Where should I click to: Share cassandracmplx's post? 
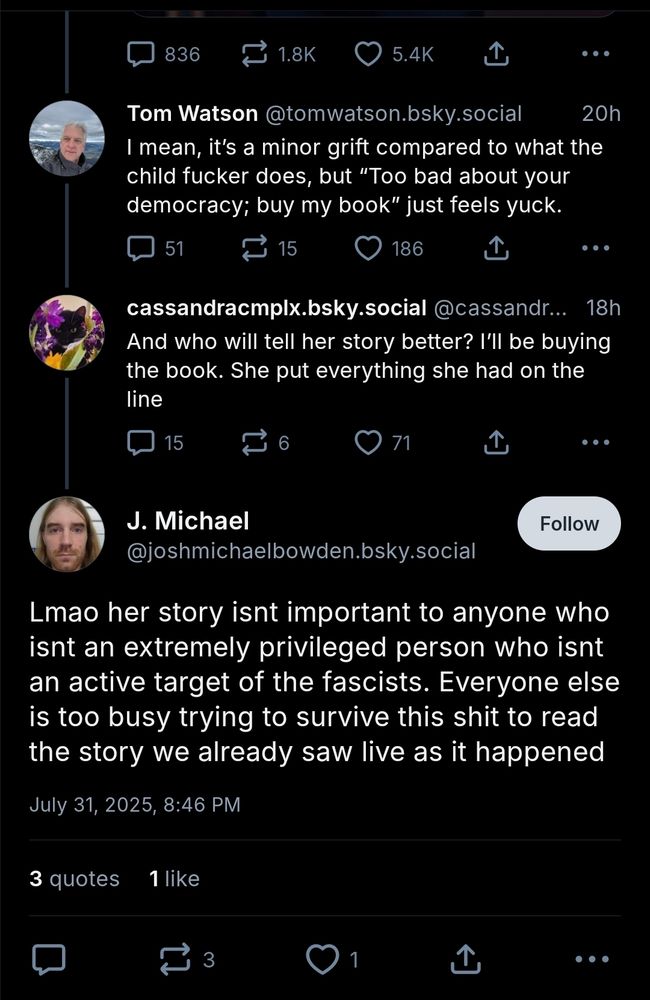pyautogui.click(x=495, y=442)
